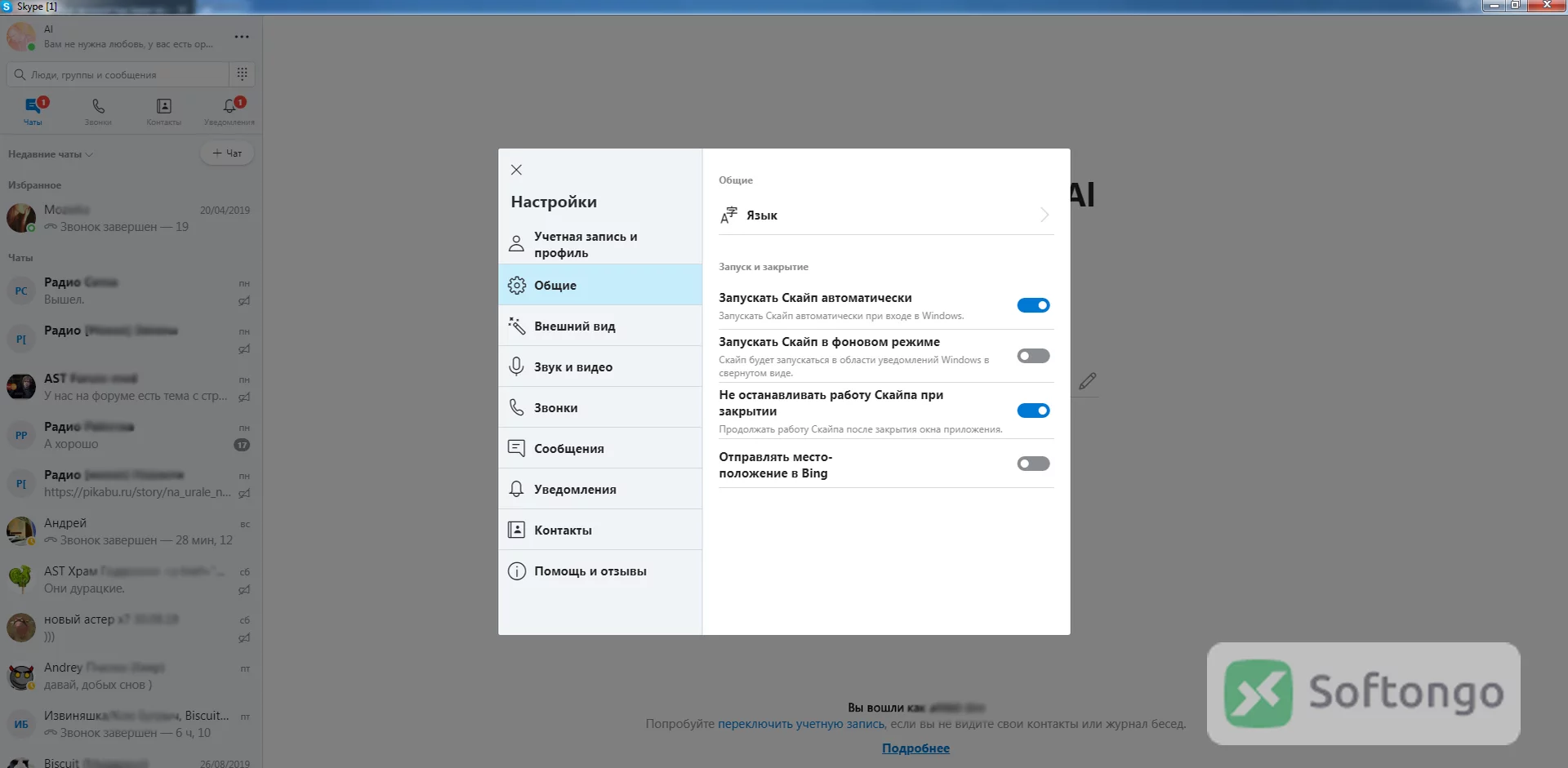Open the Извиняшка group chat
The height and width of the screenshot is (768, 1568).
pos(131,724)
